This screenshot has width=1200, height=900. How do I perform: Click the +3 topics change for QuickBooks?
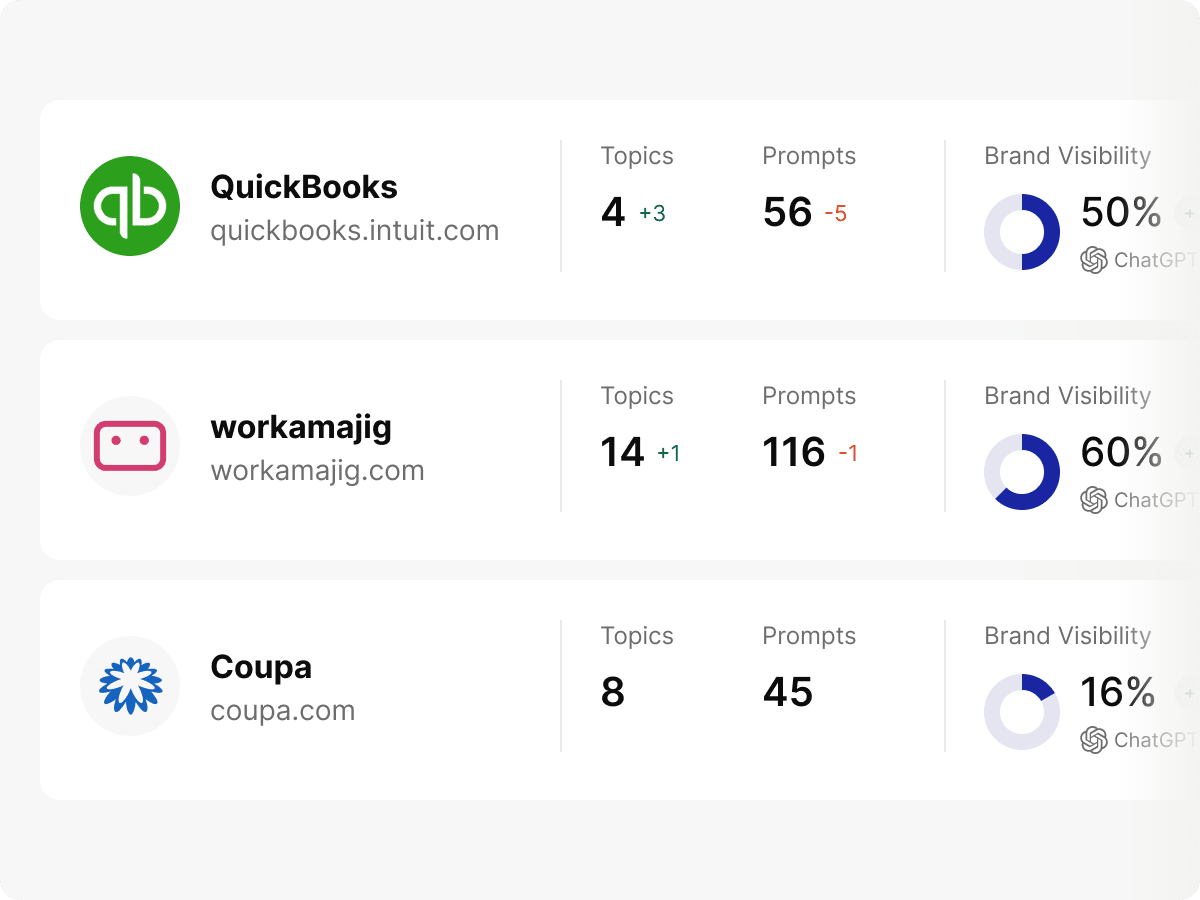tap(652, 213)
